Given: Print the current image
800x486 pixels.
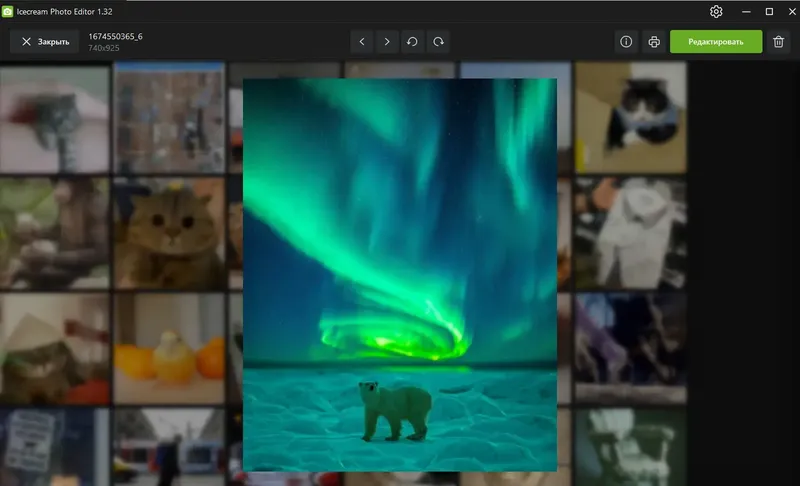Looking at the screenshot, I should tap(654, 42).
